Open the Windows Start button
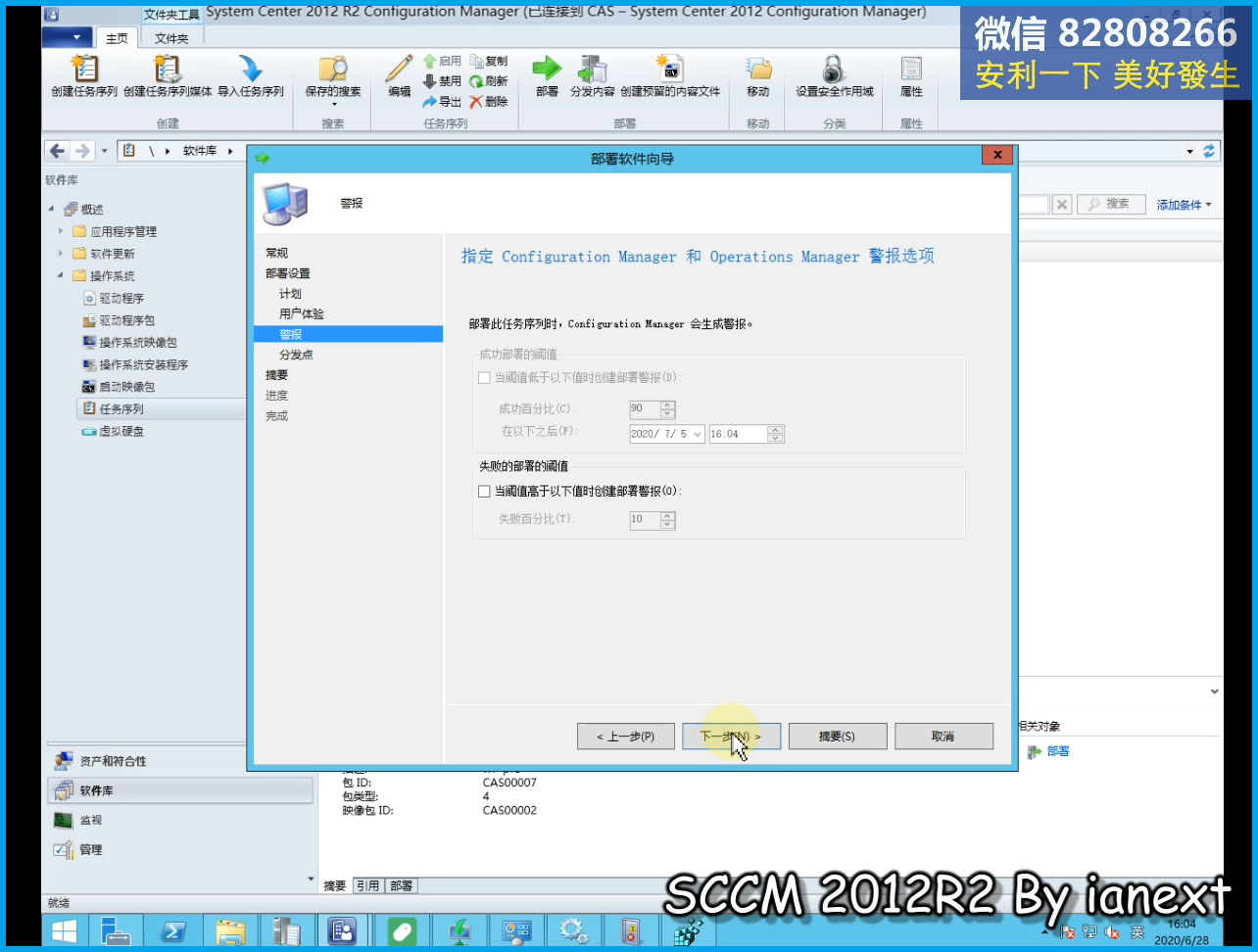The height and width of the screenshot is (952, 1258). 65,930
